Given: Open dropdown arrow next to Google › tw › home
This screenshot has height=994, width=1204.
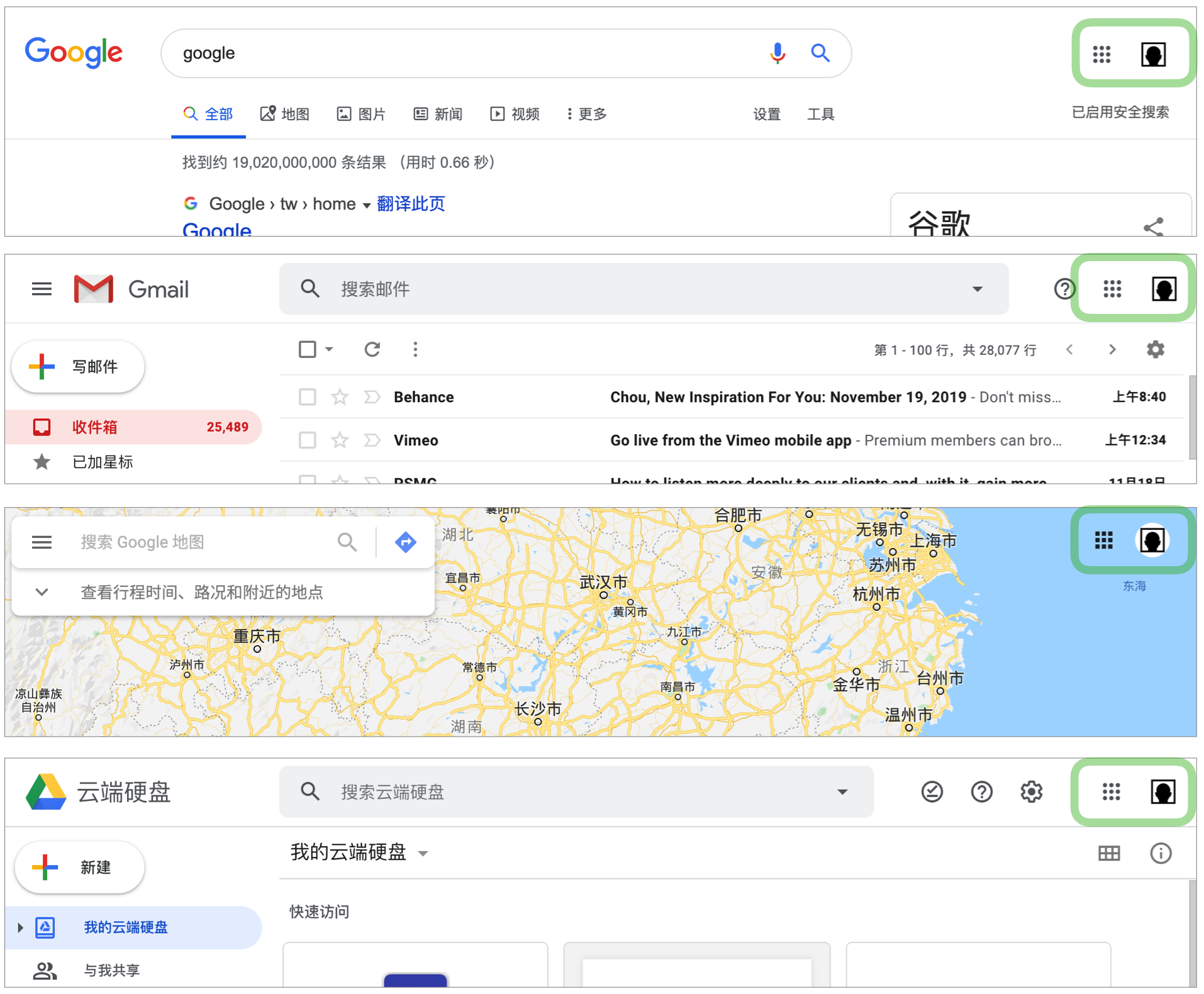Looking at the screenshot, I should [366, 205].
